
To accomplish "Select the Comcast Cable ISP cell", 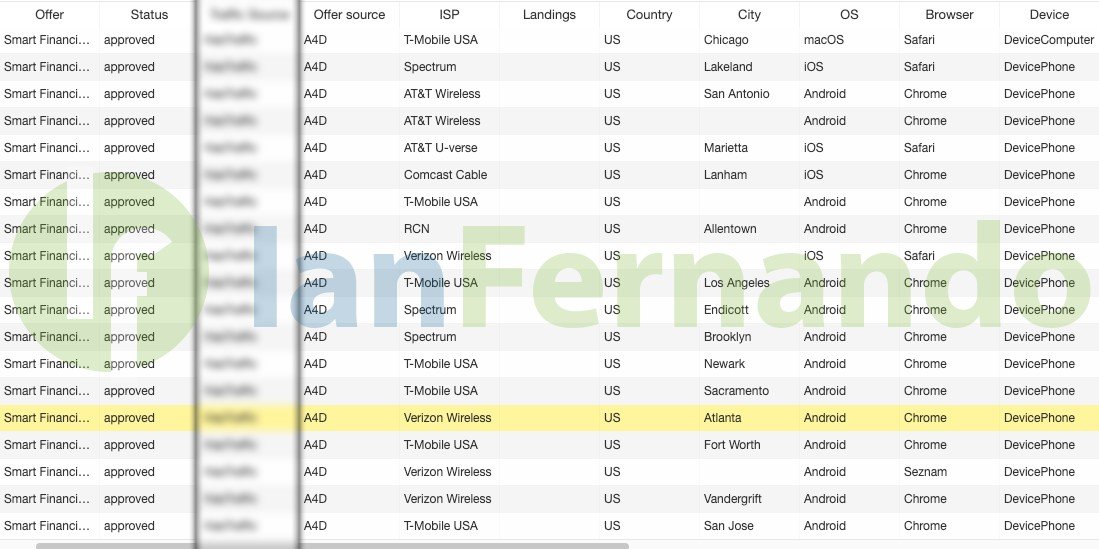I will coord(445,175).
